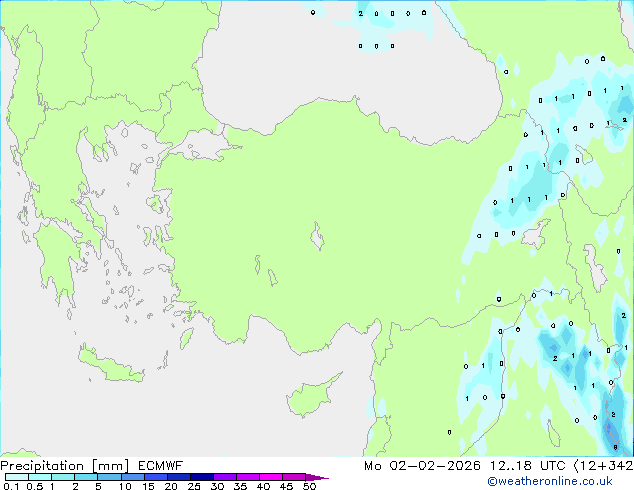Click the 20–25 mm dark blue swatch

tap(178, 477)
